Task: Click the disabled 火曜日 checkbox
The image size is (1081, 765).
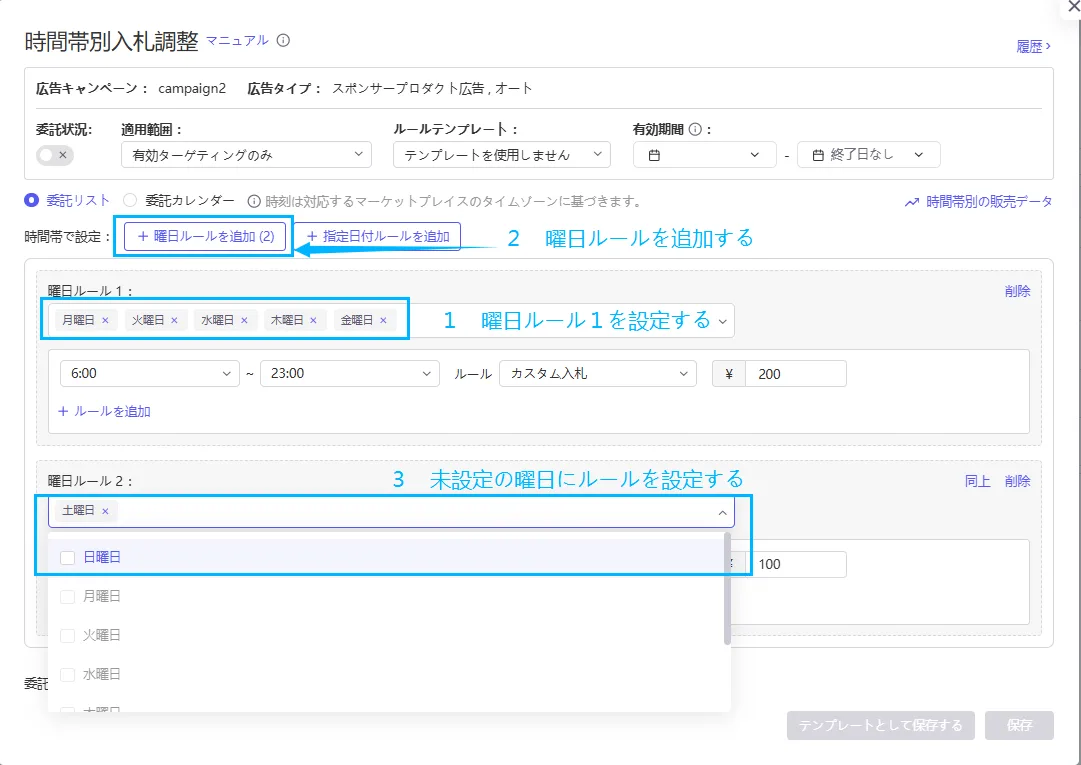Action: (68, 635)
